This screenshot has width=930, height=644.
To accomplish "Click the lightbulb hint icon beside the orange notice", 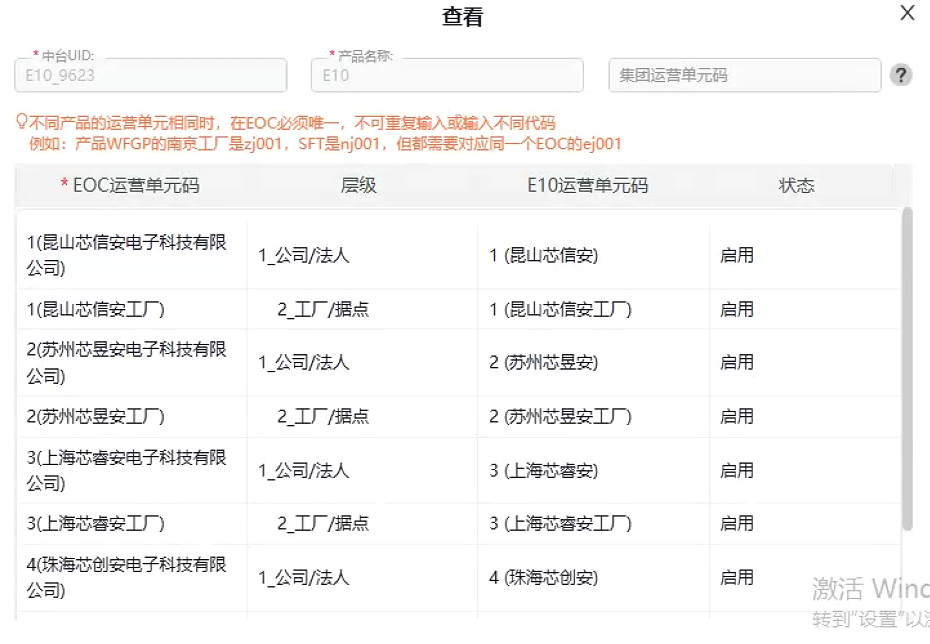I will pyautogui.click(x=21, y=123).
